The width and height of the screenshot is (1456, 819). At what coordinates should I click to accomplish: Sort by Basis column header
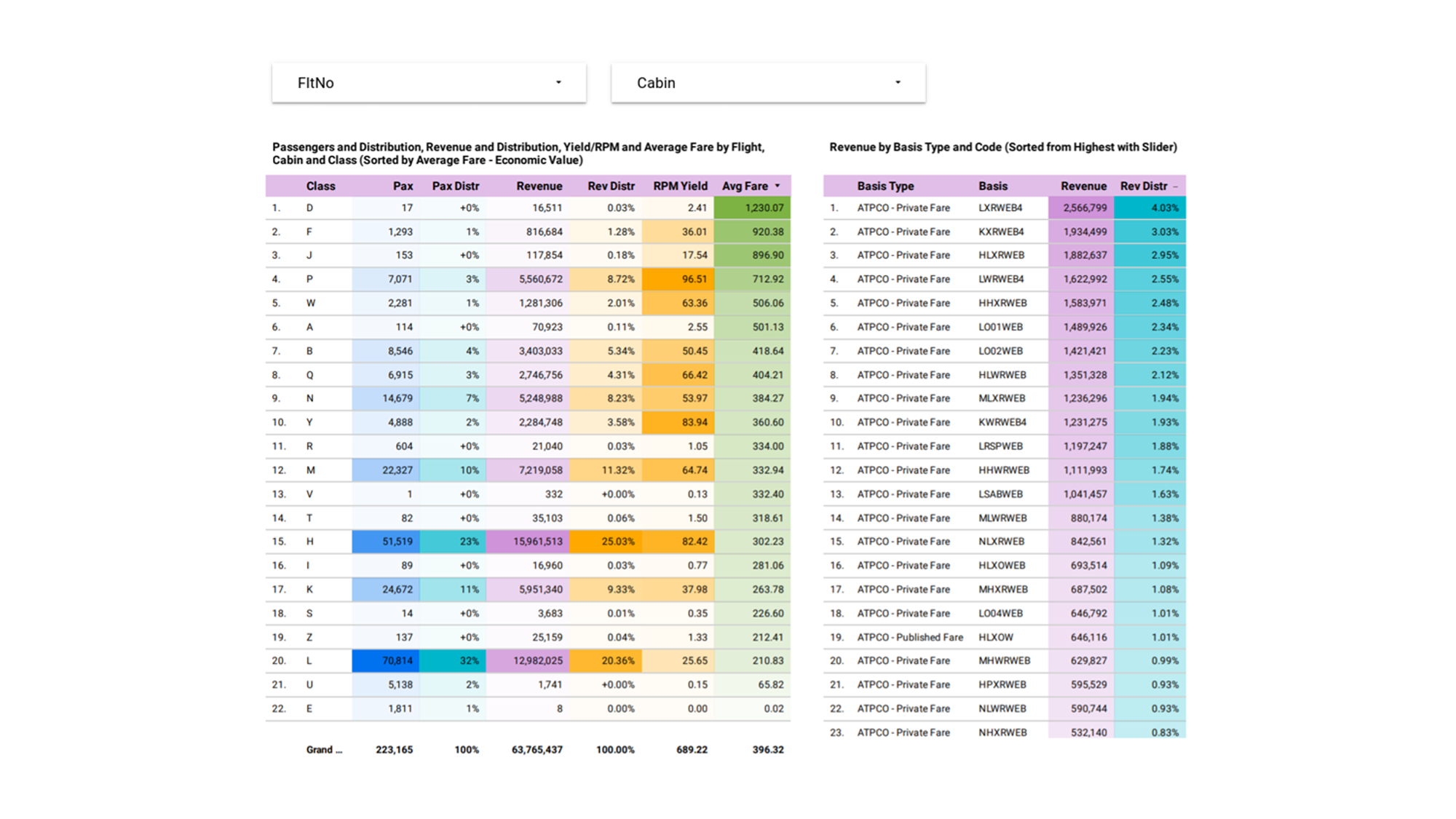993,186
